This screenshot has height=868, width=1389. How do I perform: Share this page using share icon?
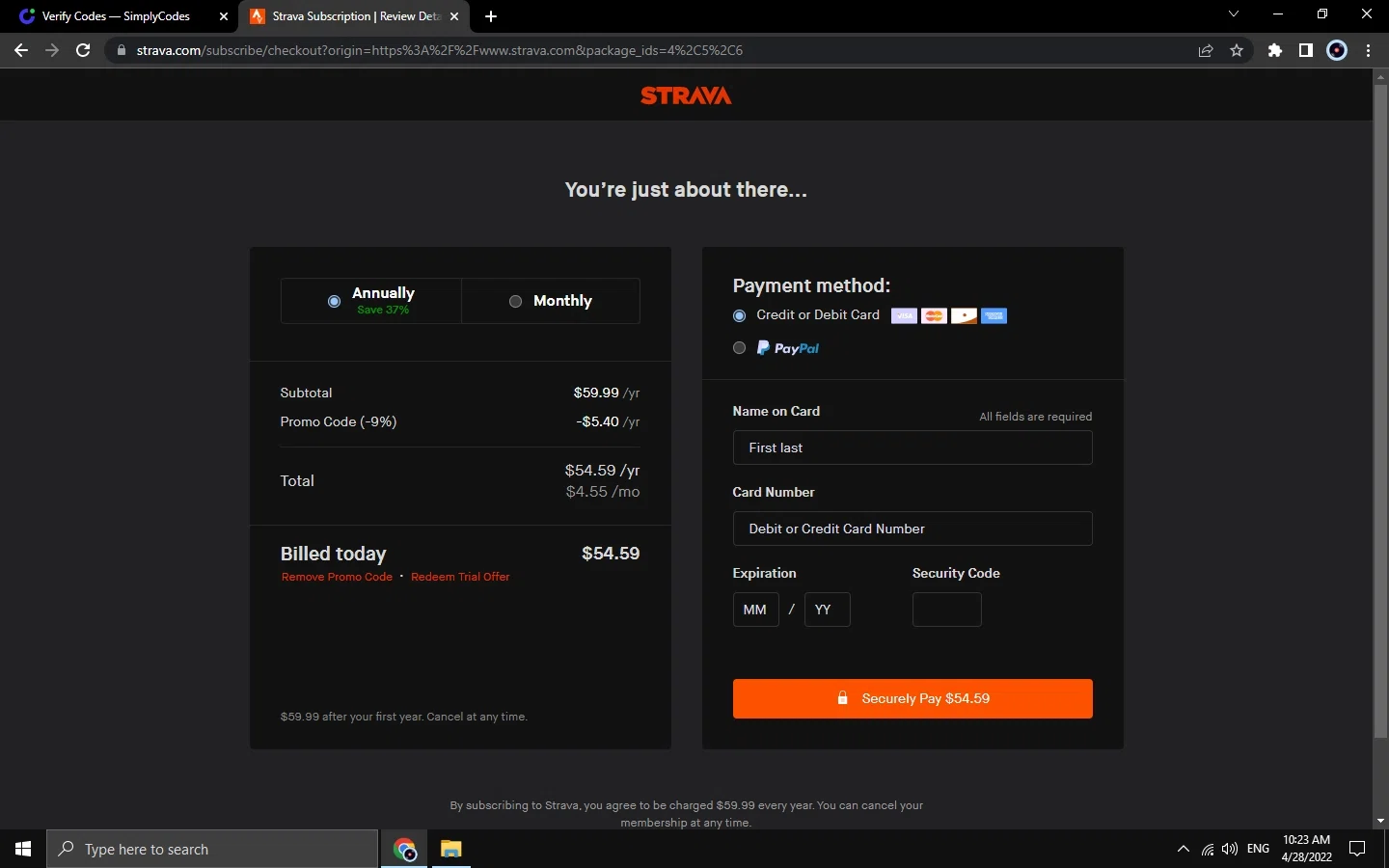click(x=1206, y=50)
